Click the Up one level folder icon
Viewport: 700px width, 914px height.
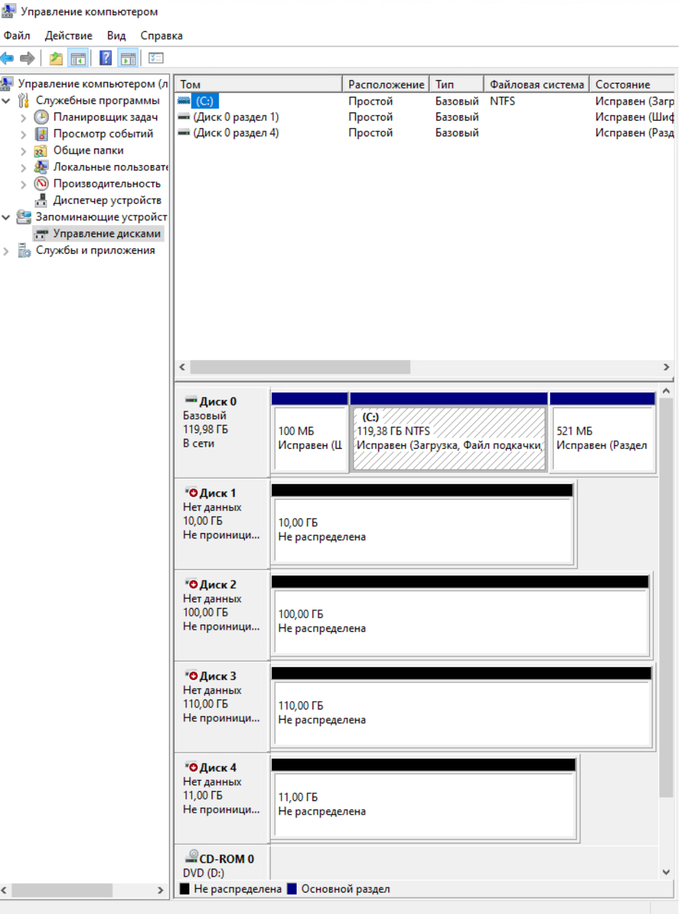[x=56, y=58]
